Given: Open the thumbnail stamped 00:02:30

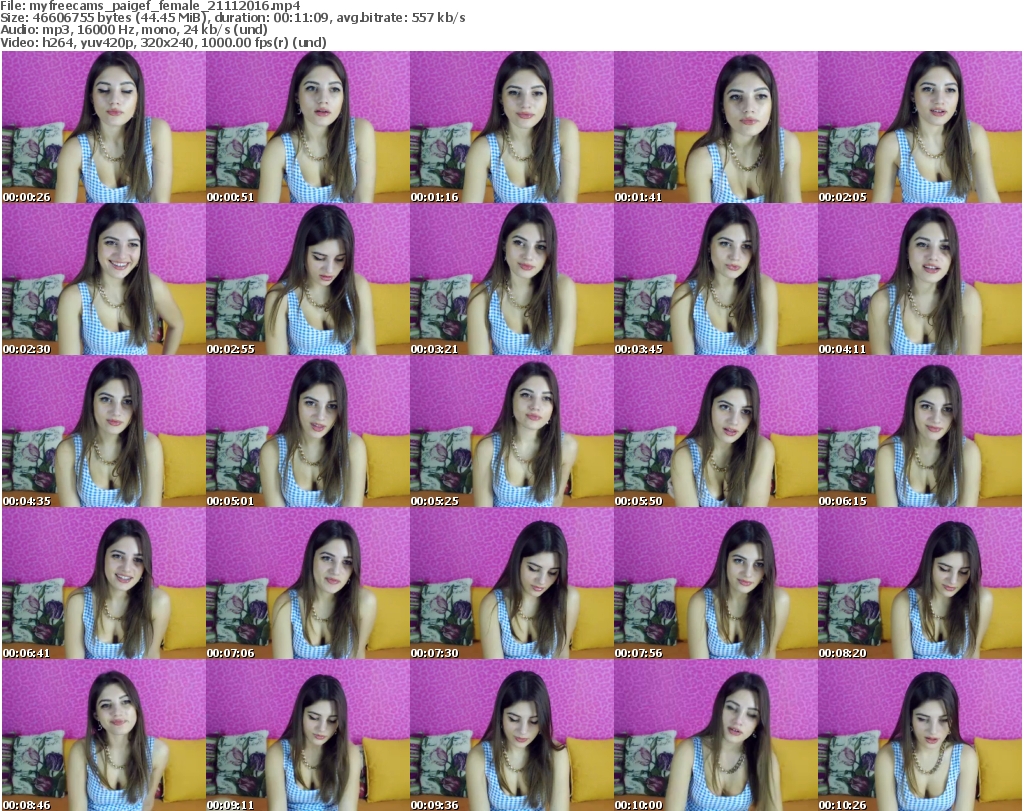Looking at the screenshot, I should [104, 279].
